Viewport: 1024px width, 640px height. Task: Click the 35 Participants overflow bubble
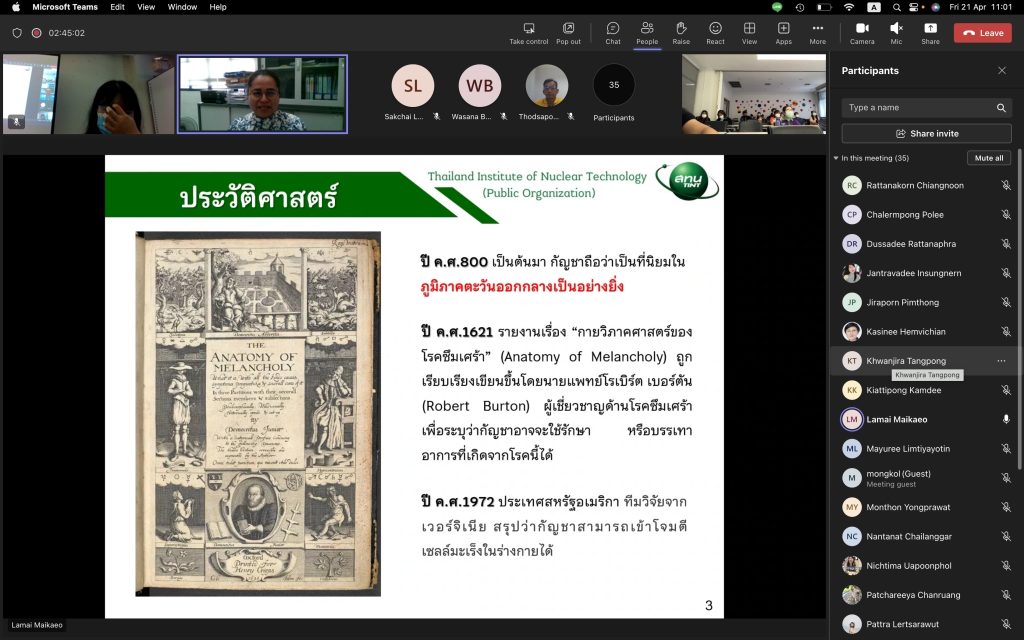(614, 85)
